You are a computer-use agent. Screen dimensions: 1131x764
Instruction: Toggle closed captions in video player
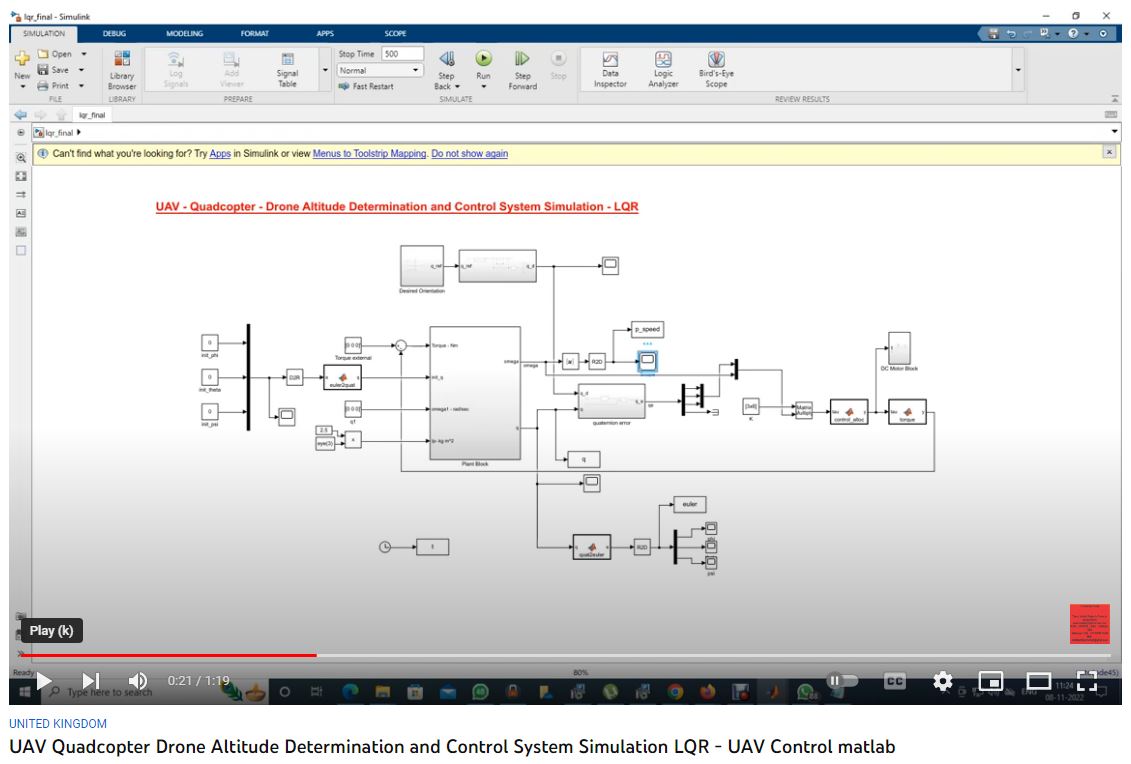point(895,681)
